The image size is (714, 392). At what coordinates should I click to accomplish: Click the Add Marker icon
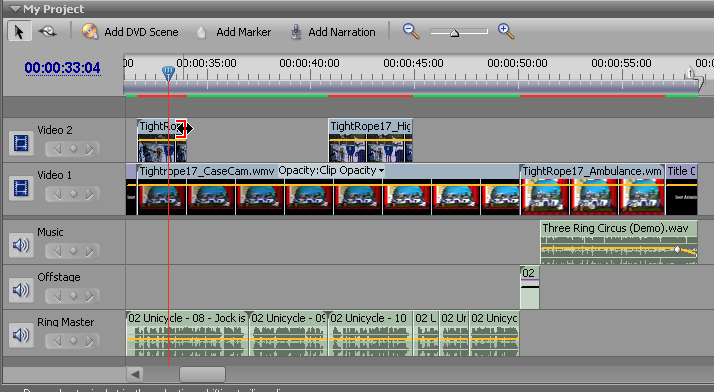coord(201,32)
